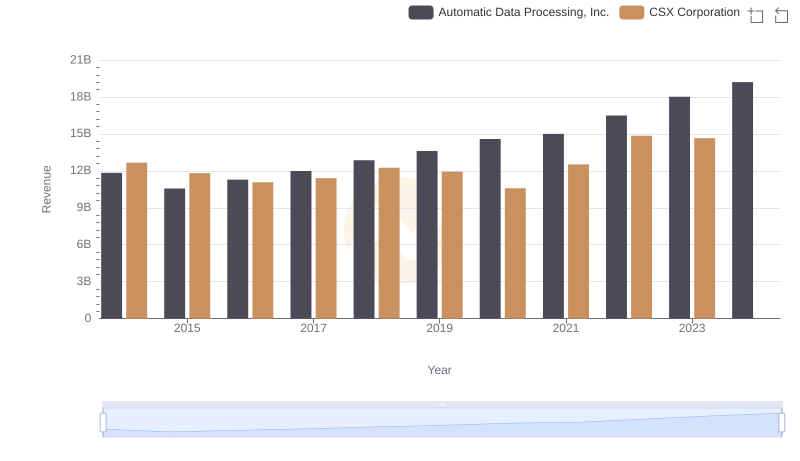
Task: Click the top grip bar of the zoom slider
Action: [x=442, y=404]
